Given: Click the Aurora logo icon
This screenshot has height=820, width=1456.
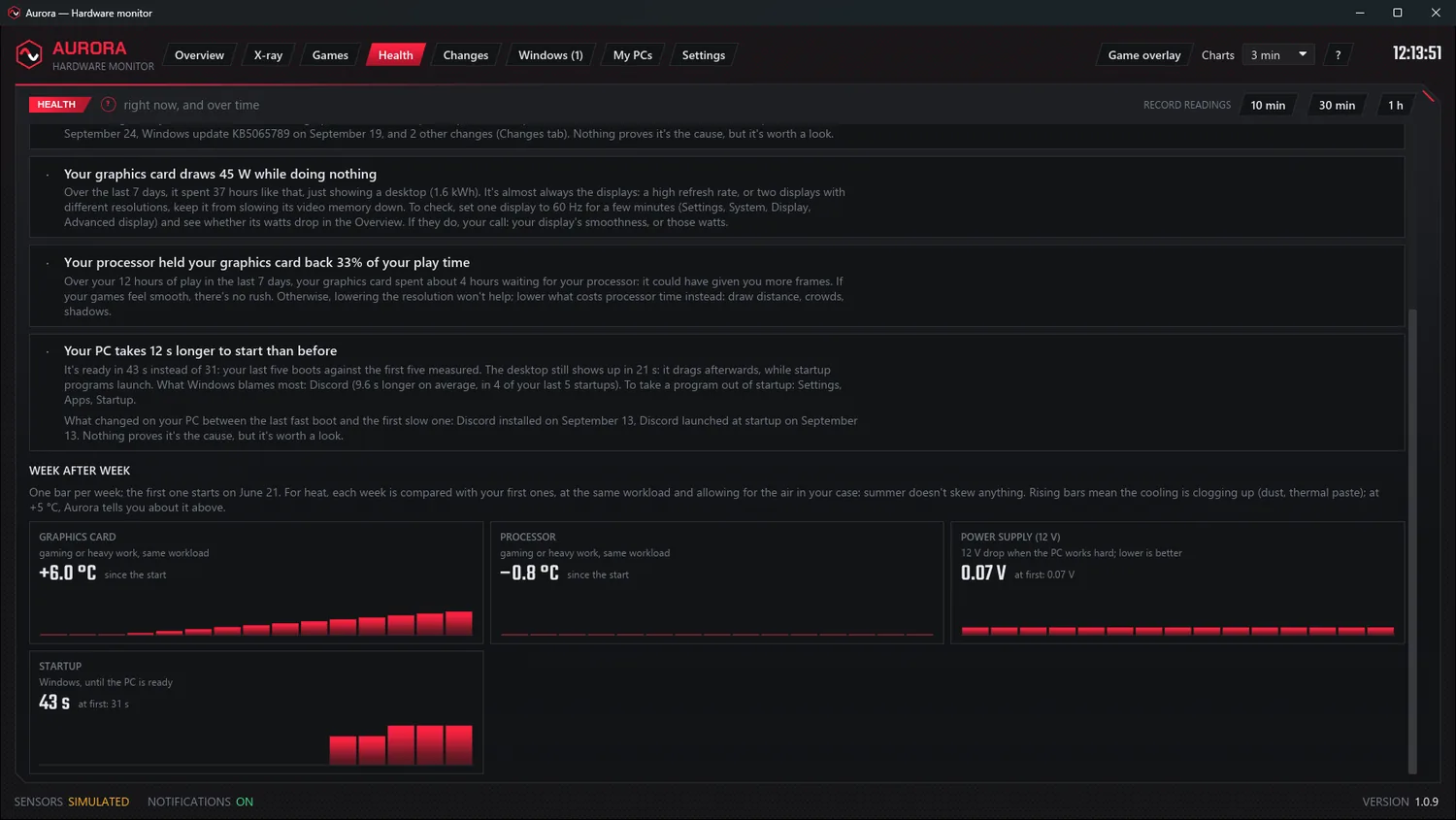Looking at the screenshot, I should [29, 55].
